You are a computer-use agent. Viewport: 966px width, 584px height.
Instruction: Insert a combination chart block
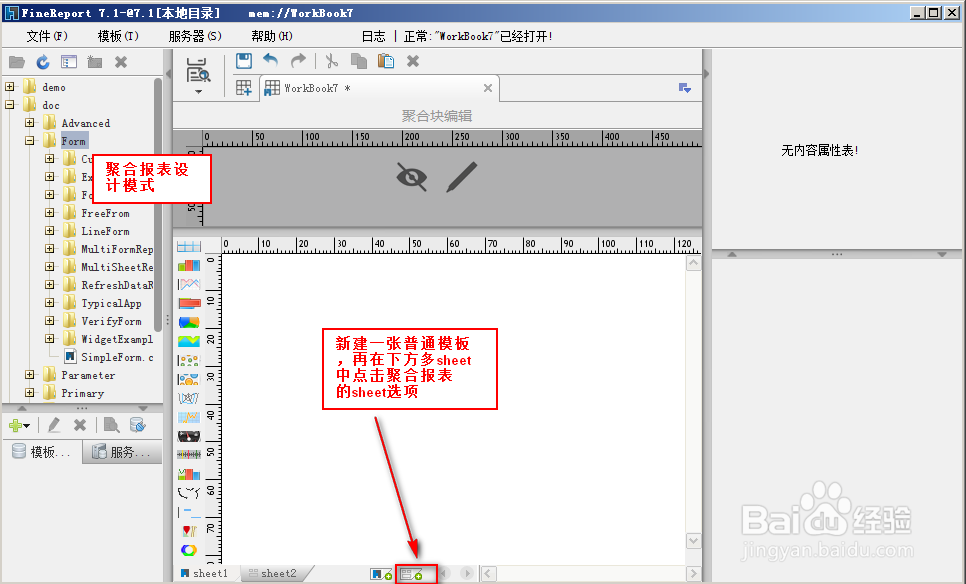[x=189, y=474]
